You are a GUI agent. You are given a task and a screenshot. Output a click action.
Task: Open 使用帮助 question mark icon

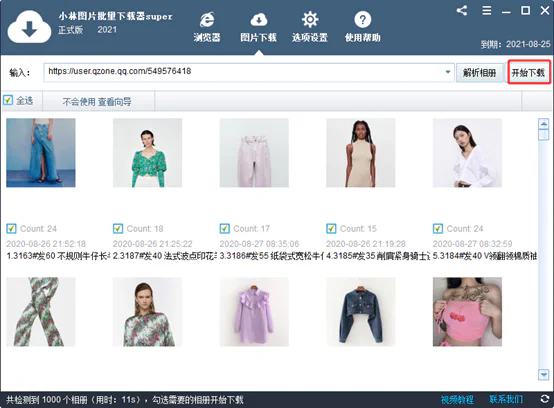[x=363, y=20]
